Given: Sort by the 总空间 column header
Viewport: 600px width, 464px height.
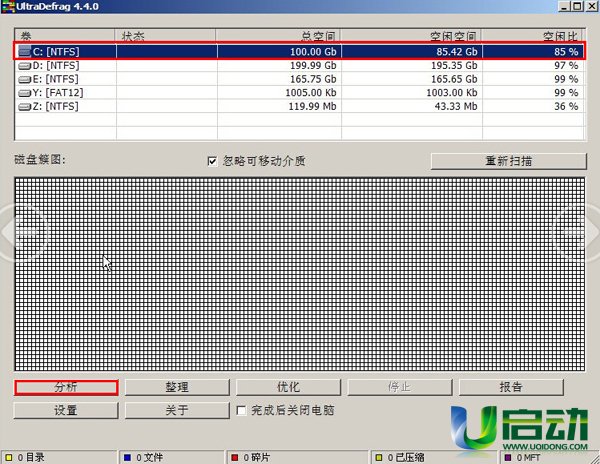Looking at the screenshot, I should [x=278, y=36].
